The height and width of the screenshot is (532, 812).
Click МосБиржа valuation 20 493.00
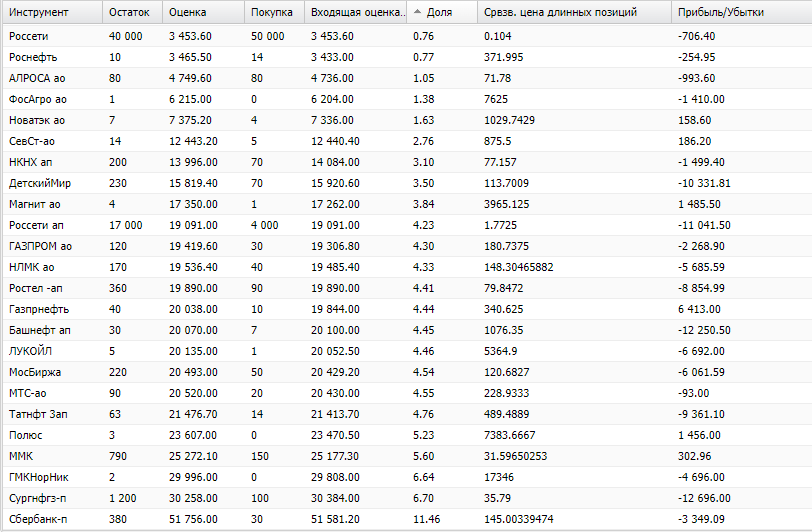[193, 372]
